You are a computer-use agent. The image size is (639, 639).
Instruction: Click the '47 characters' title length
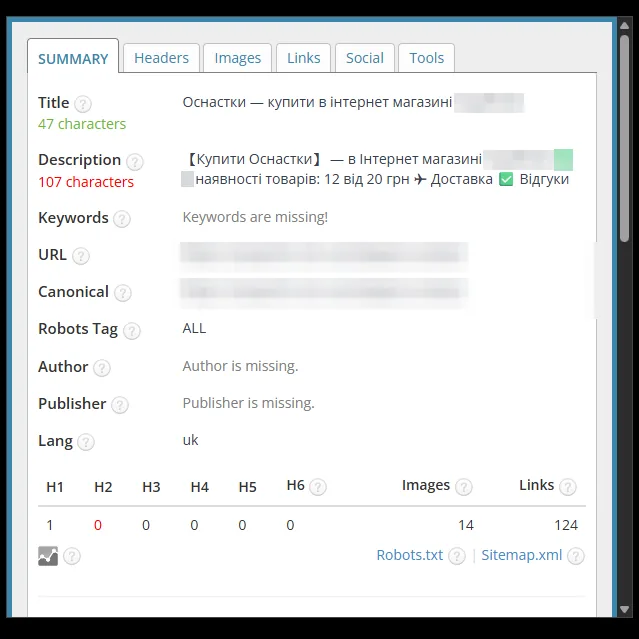(x=82, y=124)
